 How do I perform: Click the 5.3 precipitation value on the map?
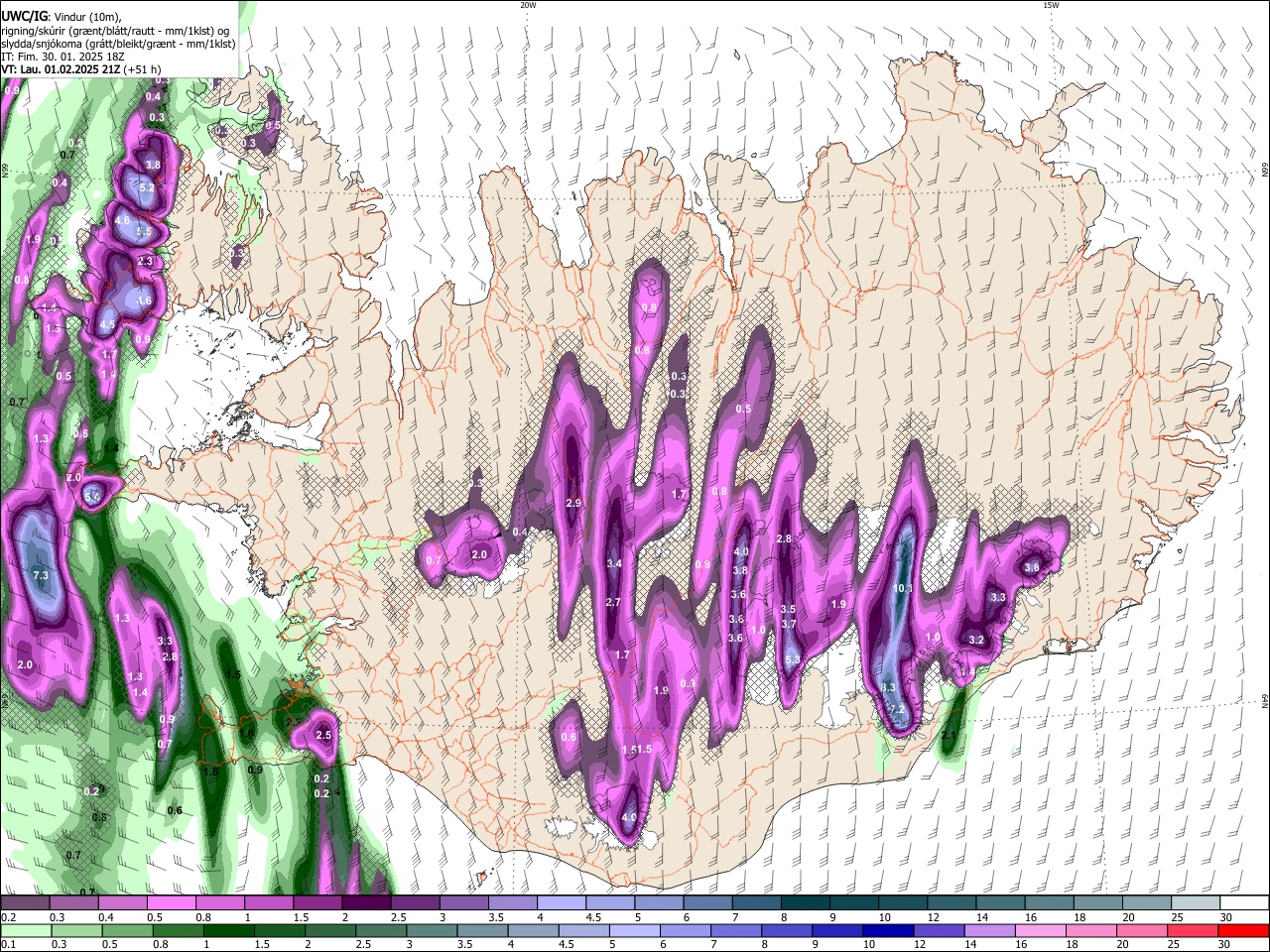[x=792, y=660]
